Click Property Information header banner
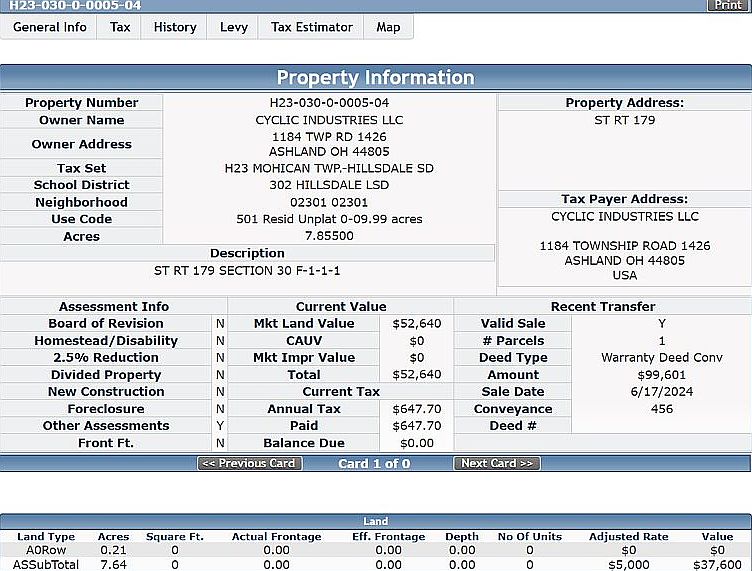 [376, 78]
